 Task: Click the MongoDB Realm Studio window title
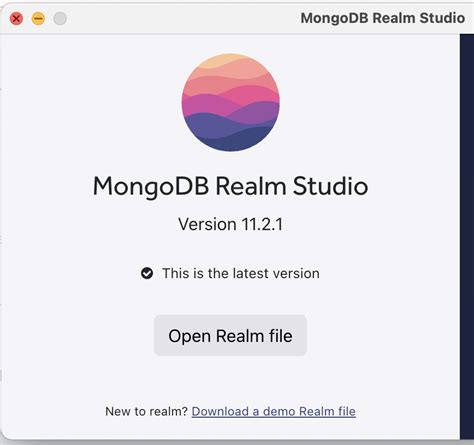coord(383,18)
